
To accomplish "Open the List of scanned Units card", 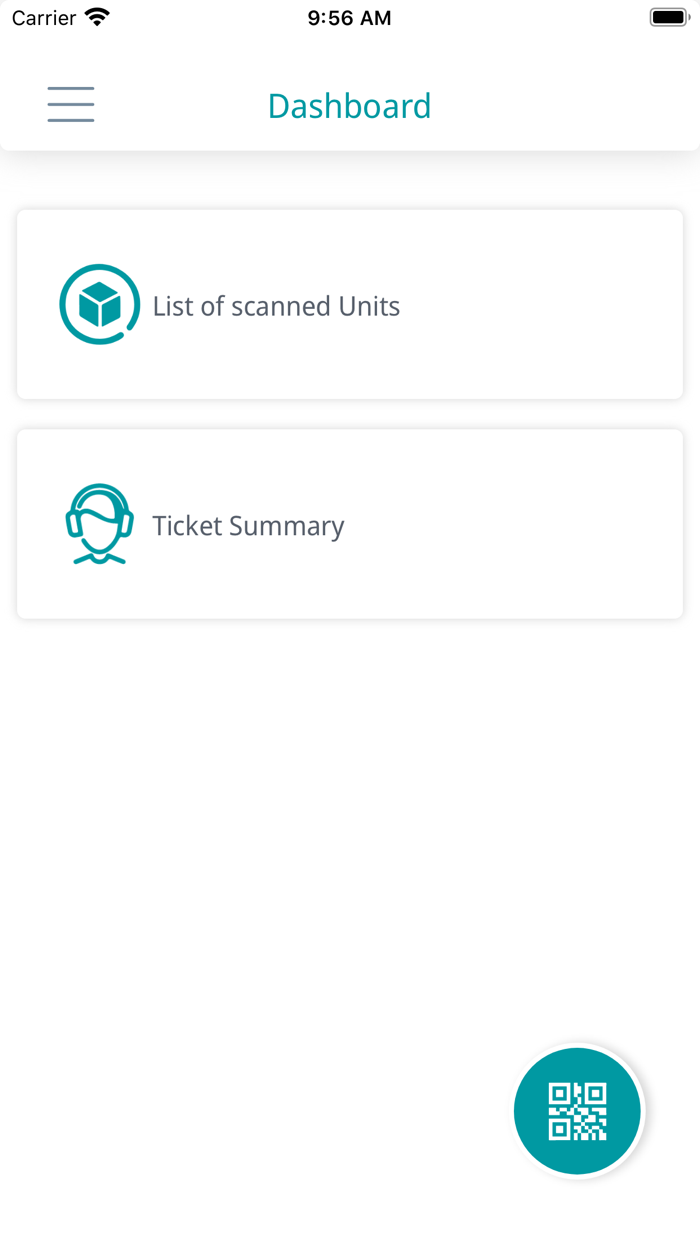I will click(x=350, y=305).
